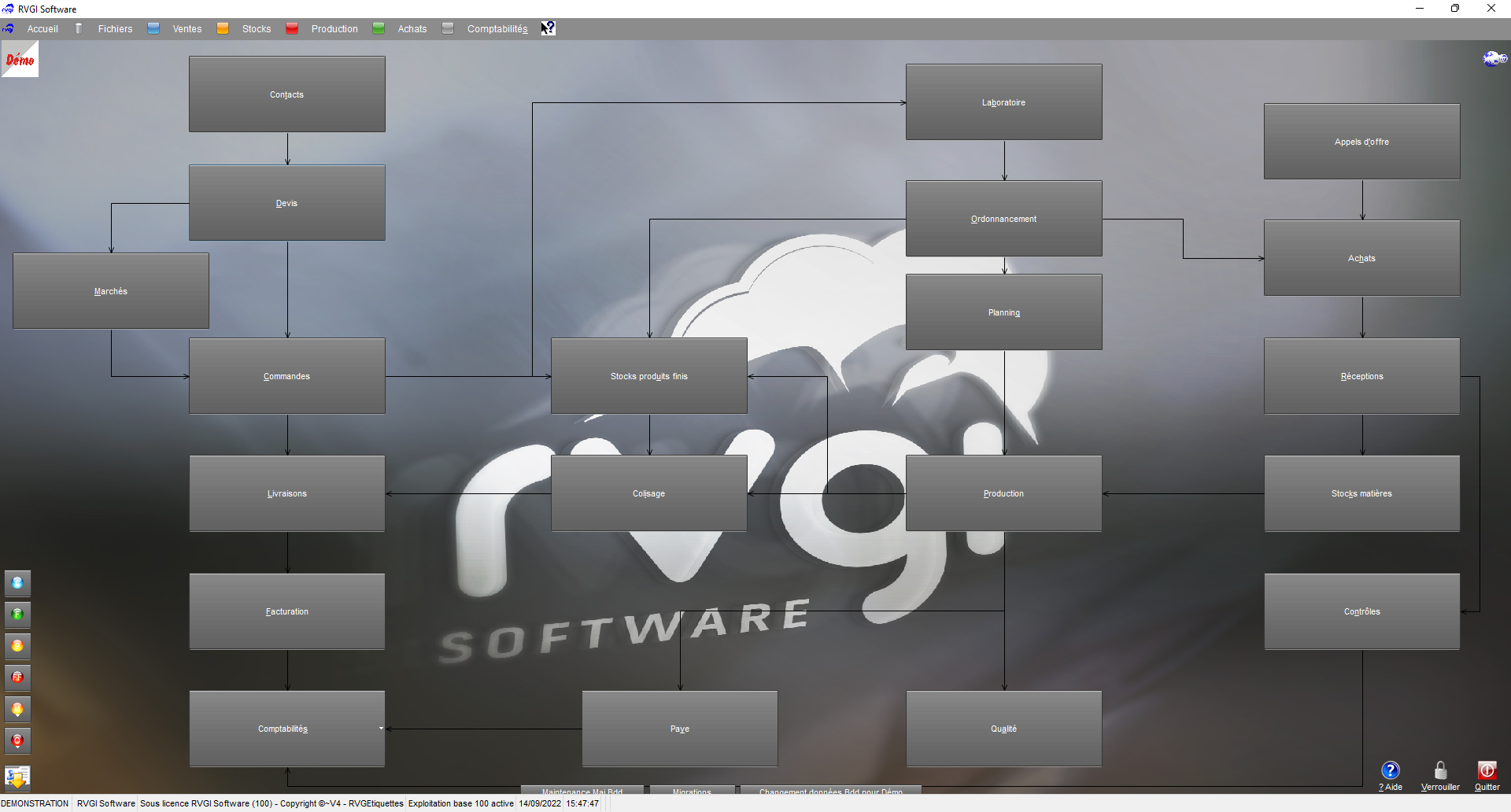Image resolution: width=1511 pixels, height=812 pixels.
Task: Click the Maintenance Maj Bdd button
Action: click(582, 790)
